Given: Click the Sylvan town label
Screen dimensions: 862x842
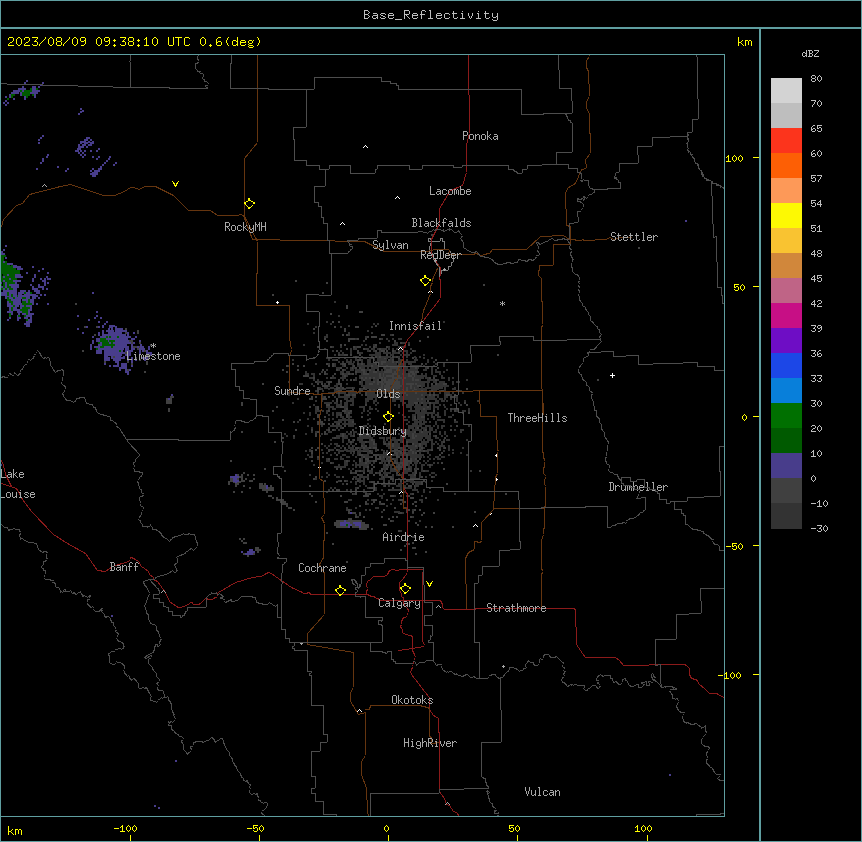Looking at the screenshot, I should pos(390,245).
